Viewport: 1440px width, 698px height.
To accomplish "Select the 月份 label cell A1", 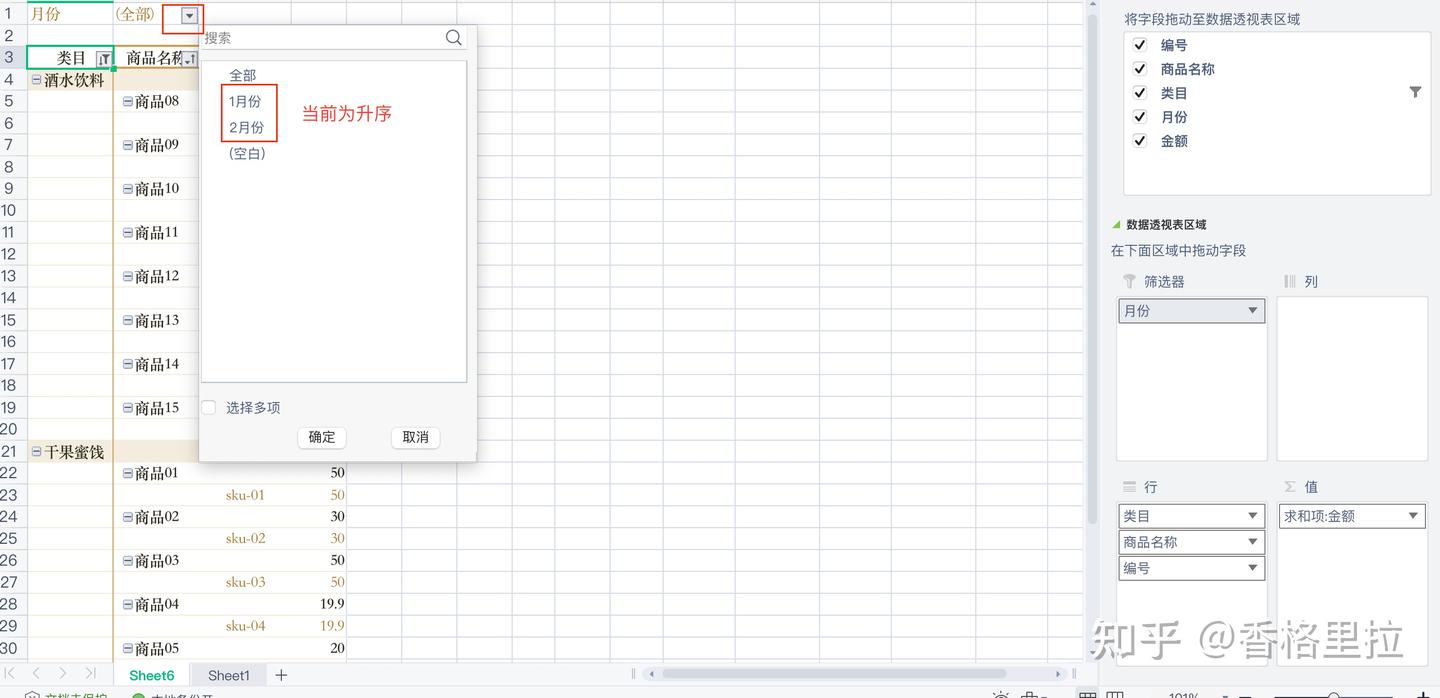I will 70,14.
